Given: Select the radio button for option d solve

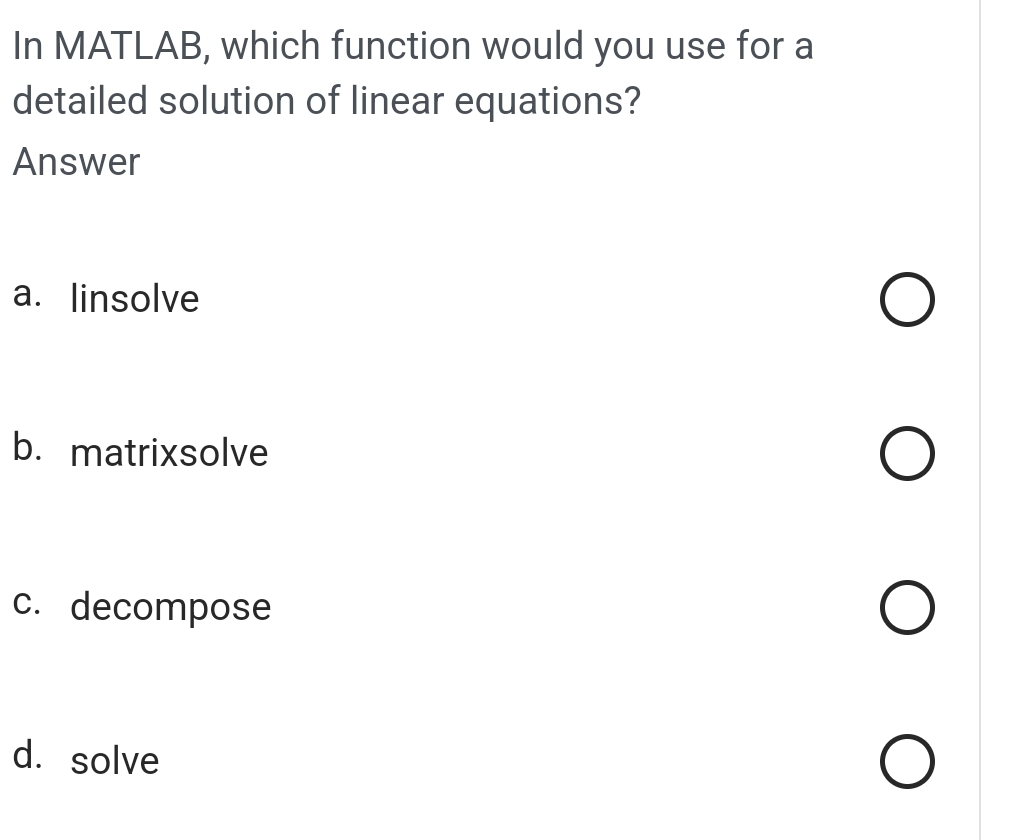Looking at the screenshot, I should point(907,761).
